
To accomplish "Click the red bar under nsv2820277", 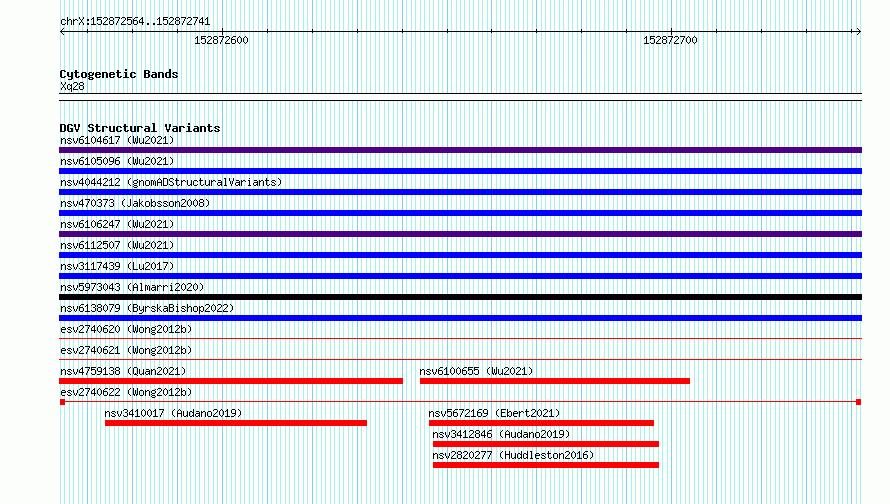I will pyautogui.click(x=545, y=465).
